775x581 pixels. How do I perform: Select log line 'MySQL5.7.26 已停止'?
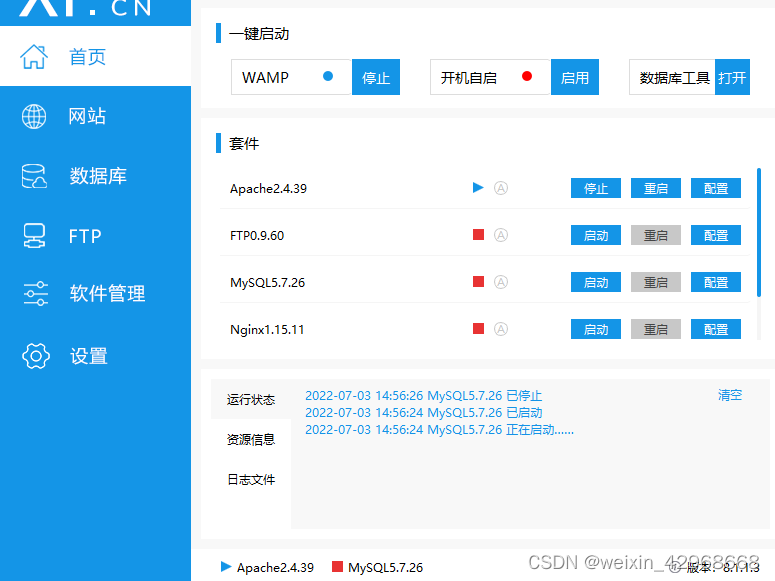[x=424, y=396]
